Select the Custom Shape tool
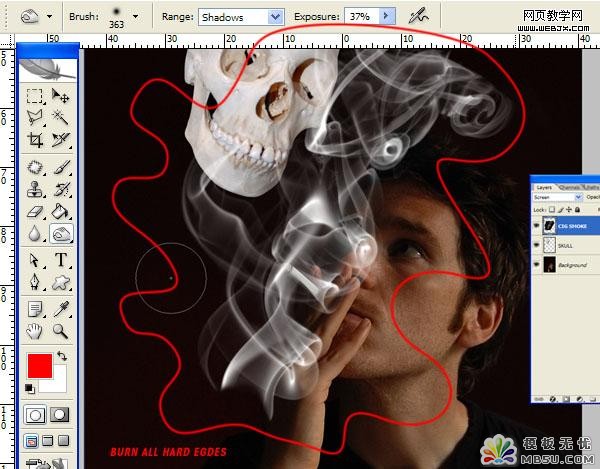The image size is (600, 469). click(x=60, y=283)
